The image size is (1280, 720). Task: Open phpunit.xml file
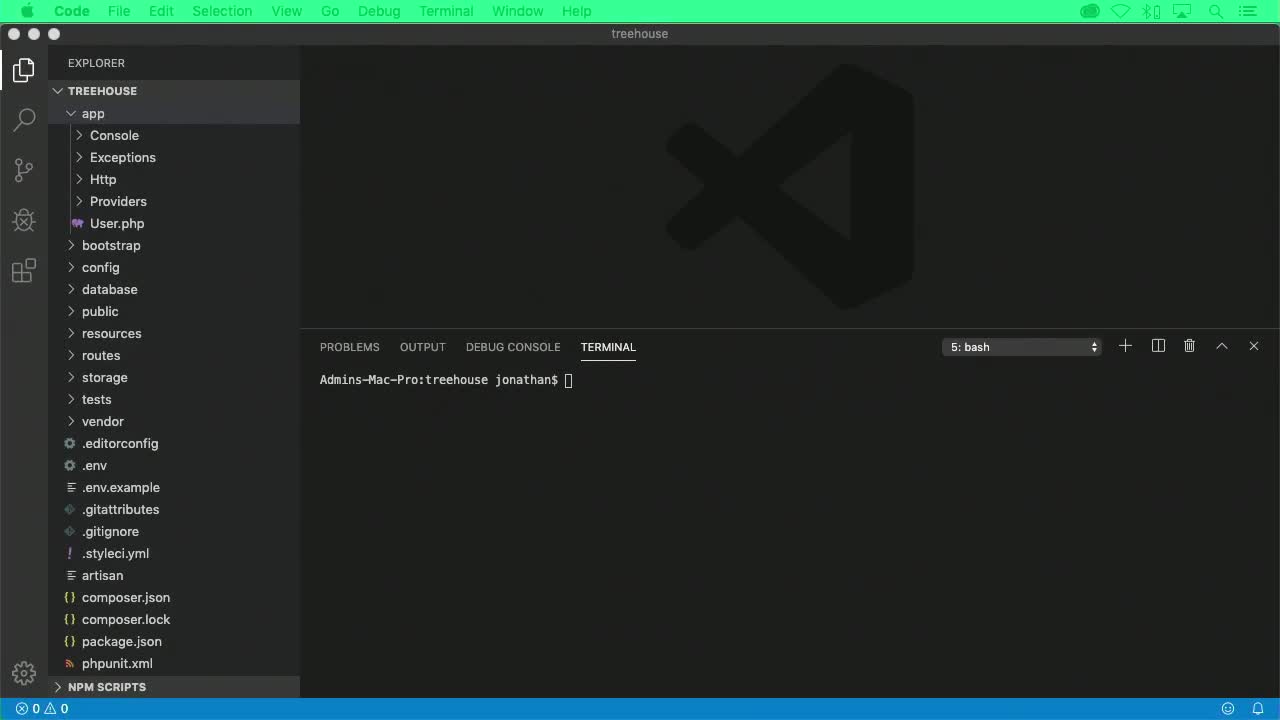175,663
